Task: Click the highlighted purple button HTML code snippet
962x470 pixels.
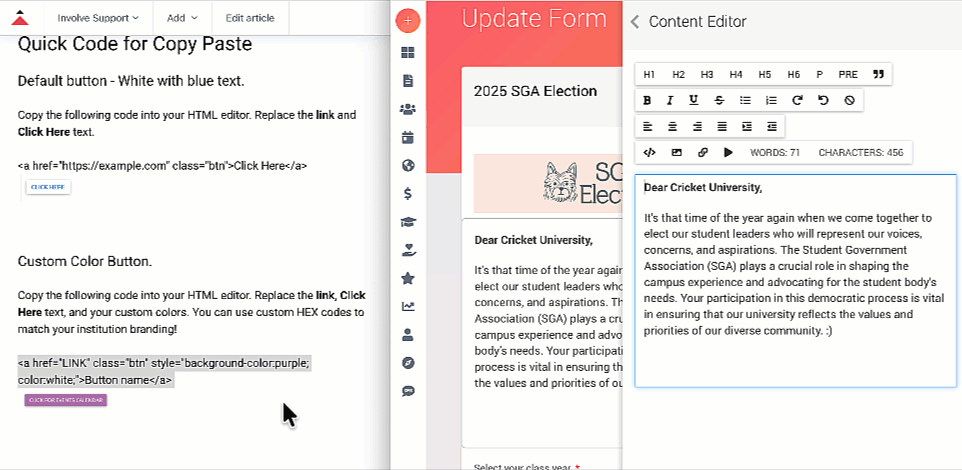Action: [x=164, y=372]
